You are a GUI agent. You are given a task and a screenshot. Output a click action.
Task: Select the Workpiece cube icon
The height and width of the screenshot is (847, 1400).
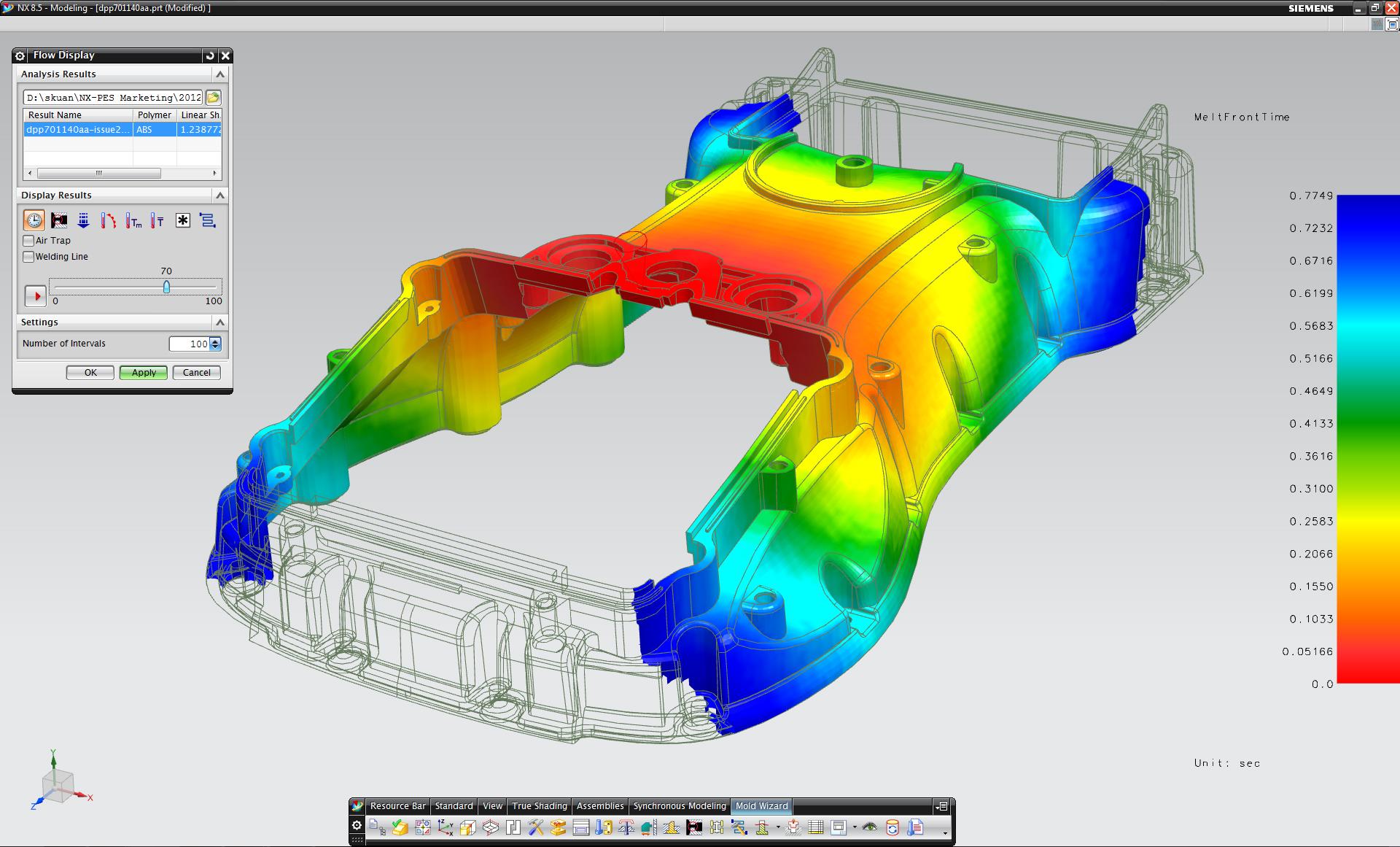(468, 827)
